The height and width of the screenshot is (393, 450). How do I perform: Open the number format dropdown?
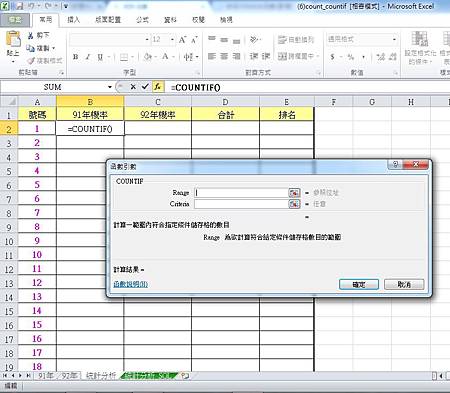(394, 39)
